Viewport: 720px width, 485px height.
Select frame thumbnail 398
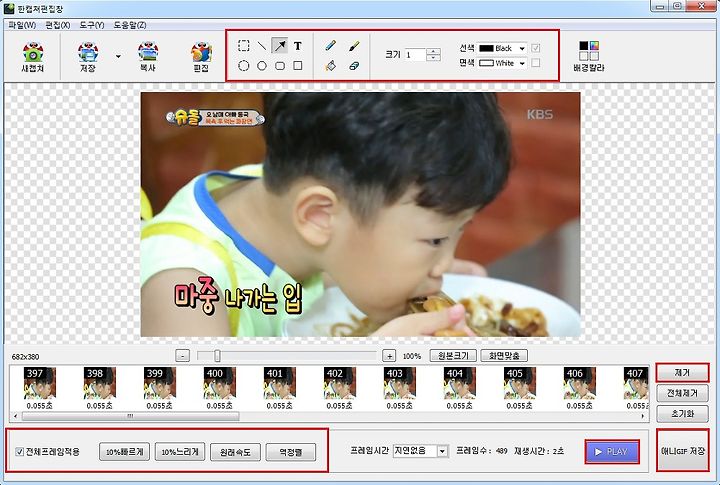(x=100, y=383)
